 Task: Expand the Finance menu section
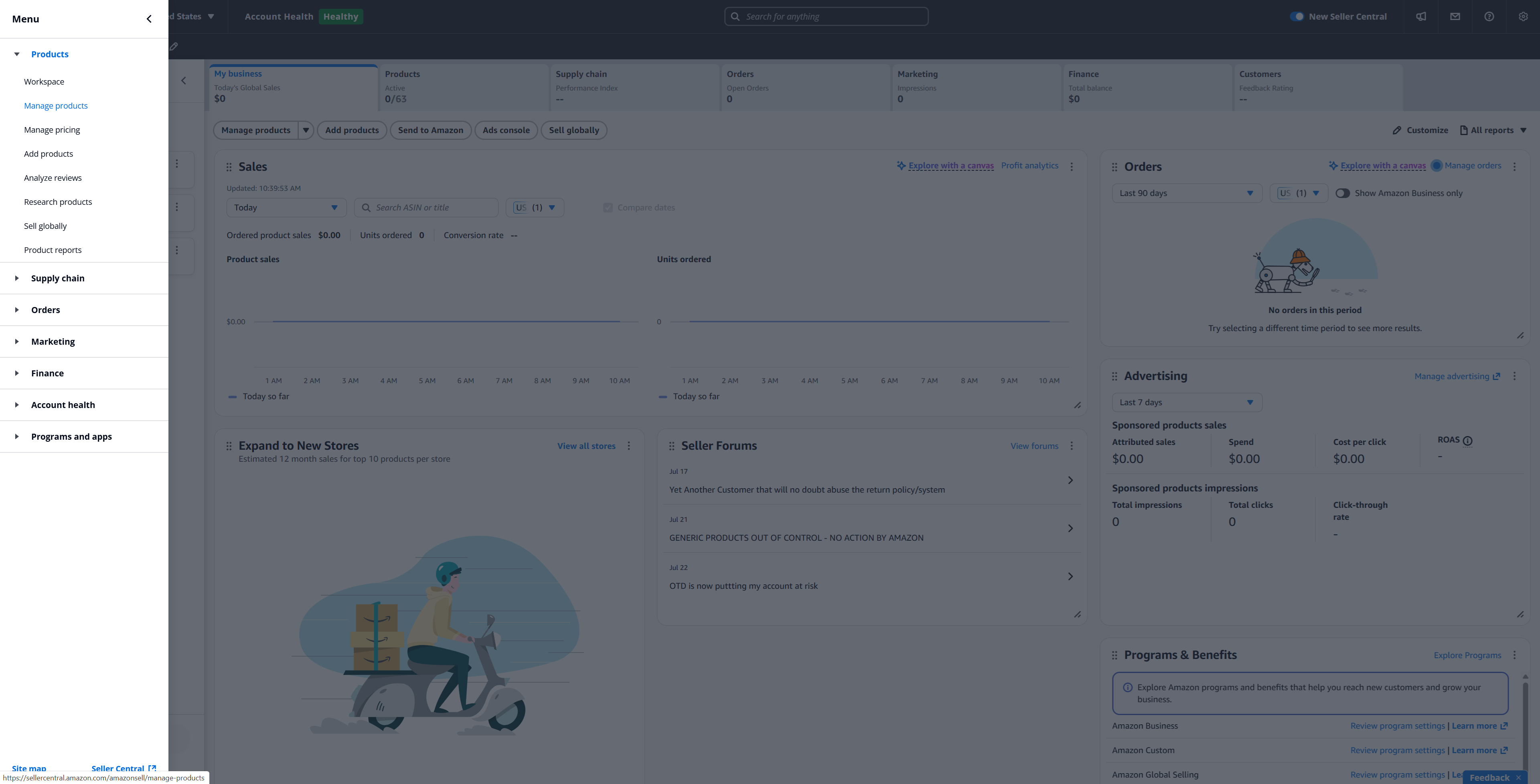click(x=17, y=374)
